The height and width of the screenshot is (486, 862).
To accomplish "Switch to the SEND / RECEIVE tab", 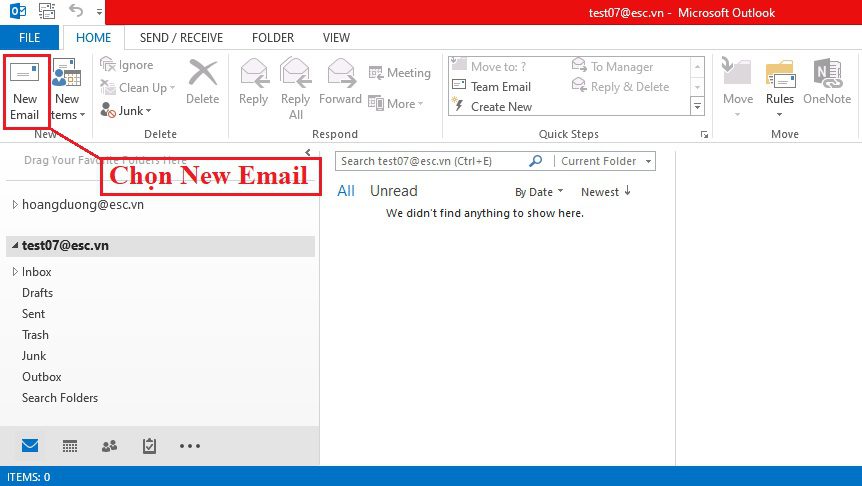I will point(181,37).
